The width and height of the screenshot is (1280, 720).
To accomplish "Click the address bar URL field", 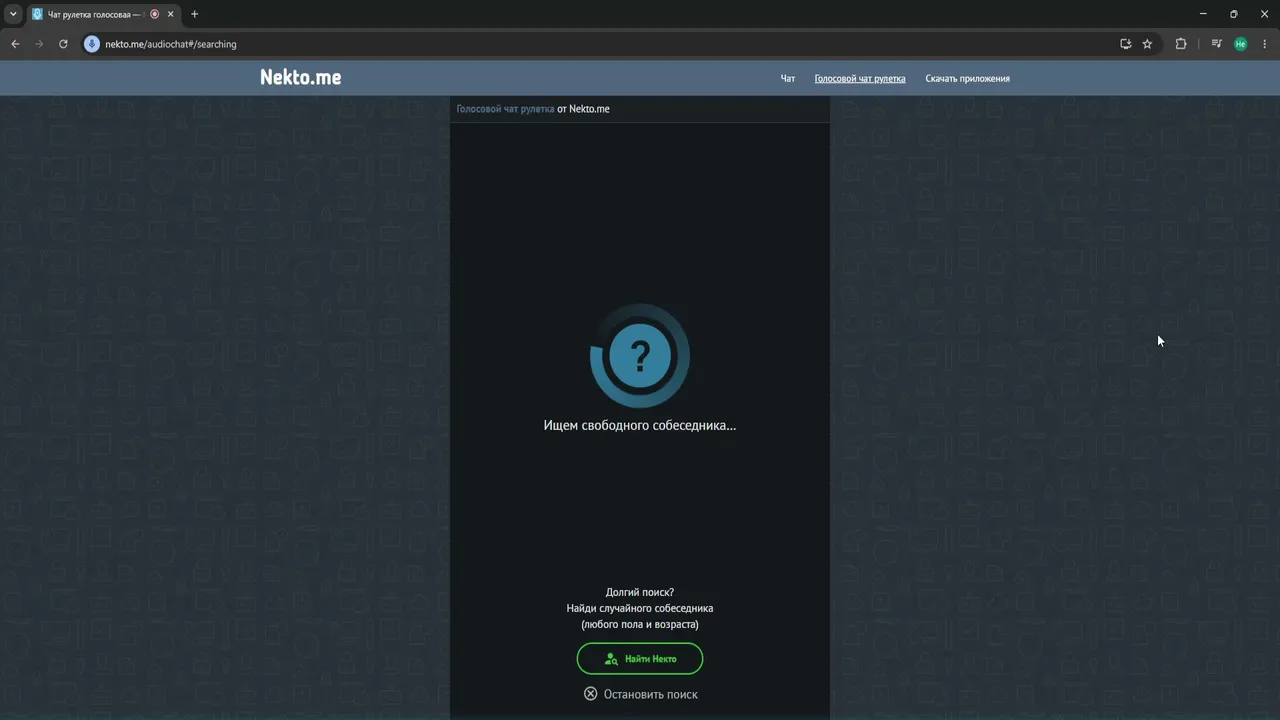I will point(600,44).
